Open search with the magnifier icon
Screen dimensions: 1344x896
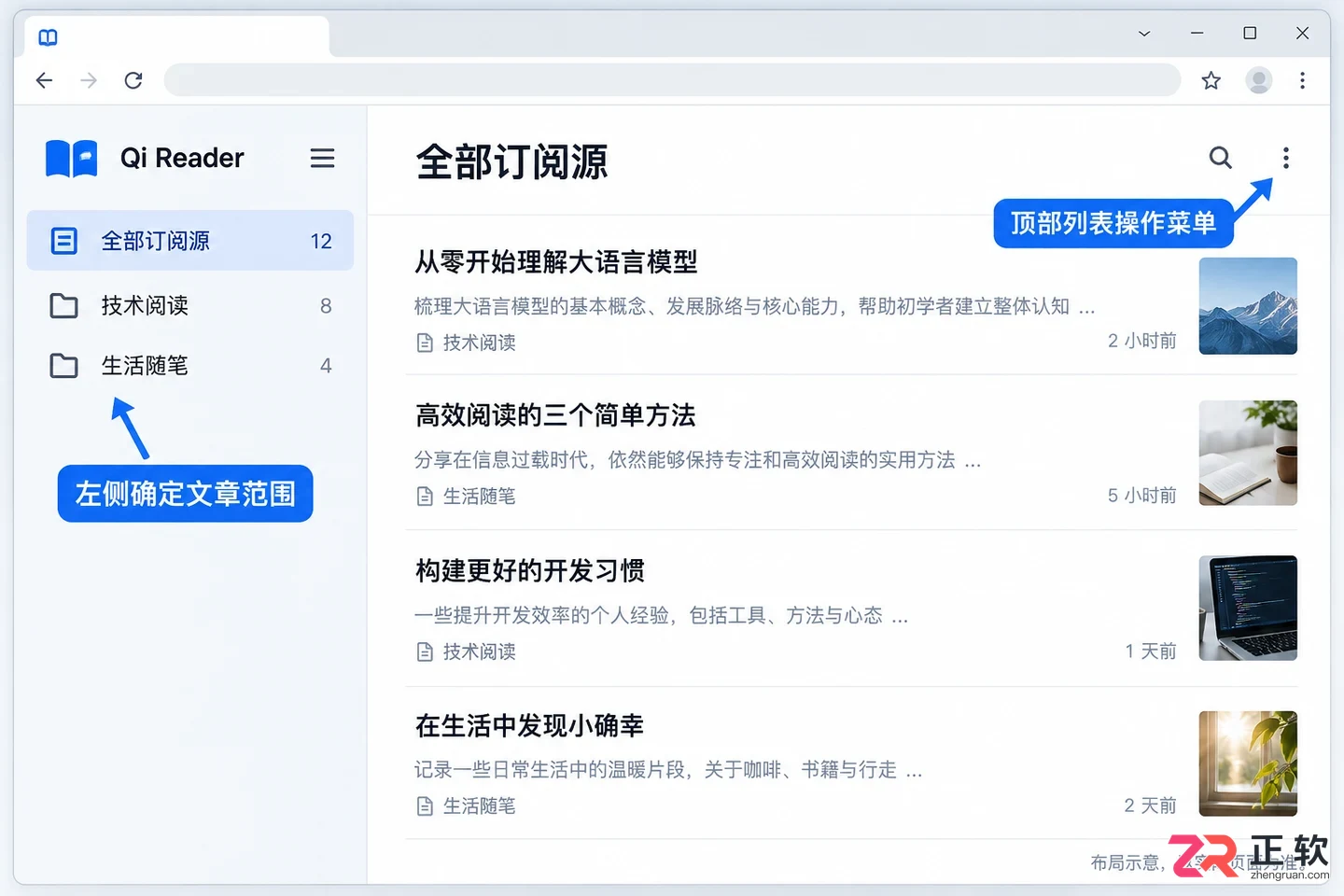point(1220,158)
